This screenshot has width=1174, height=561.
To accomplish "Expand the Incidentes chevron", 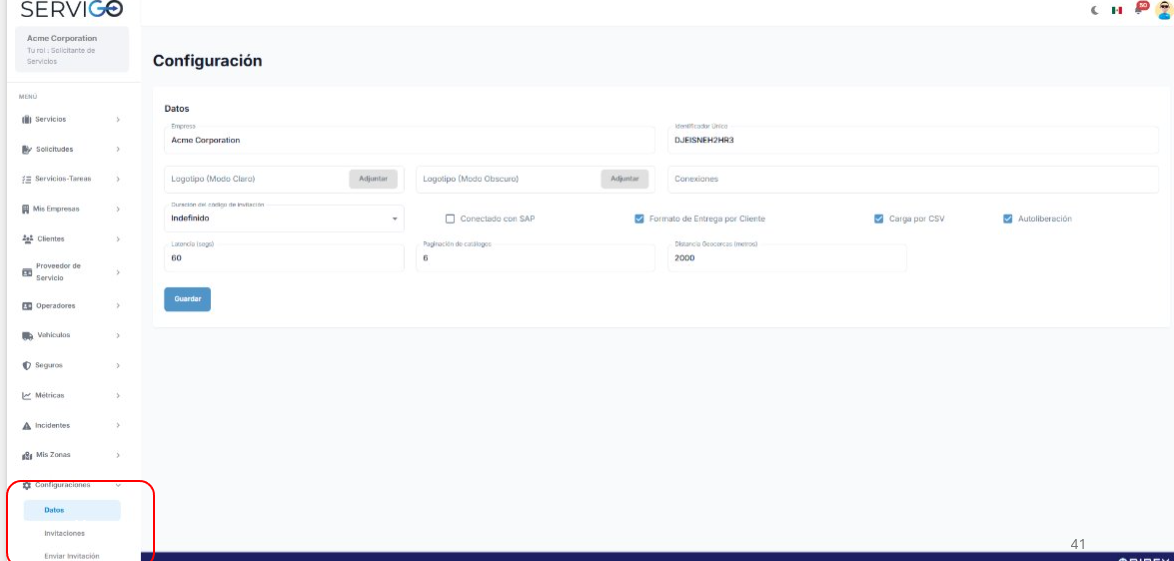I will (118, 425).
